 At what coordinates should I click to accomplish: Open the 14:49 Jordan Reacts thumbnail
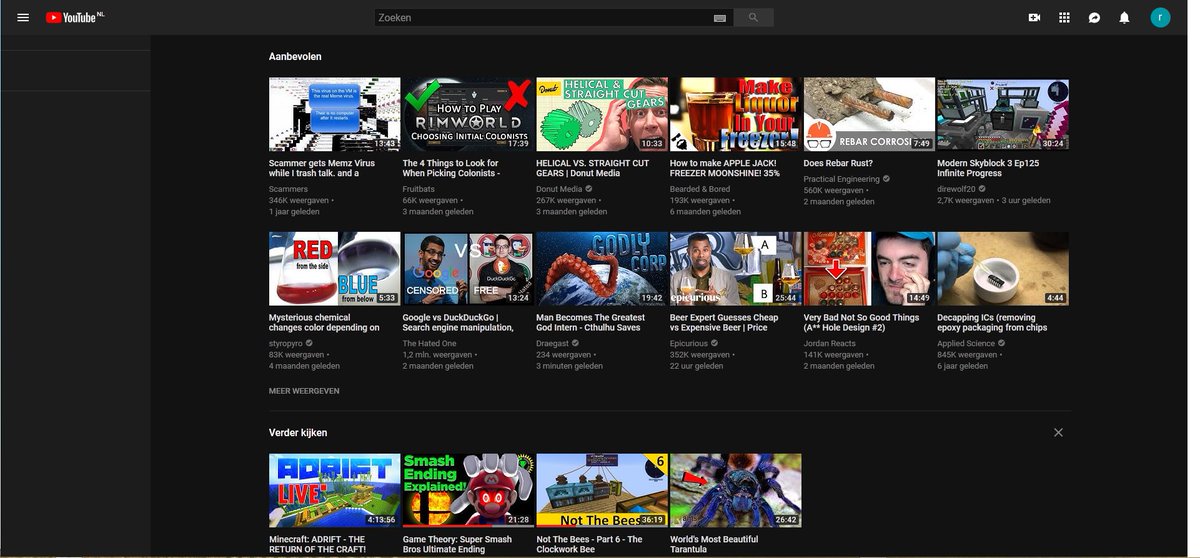click(869, 268)
